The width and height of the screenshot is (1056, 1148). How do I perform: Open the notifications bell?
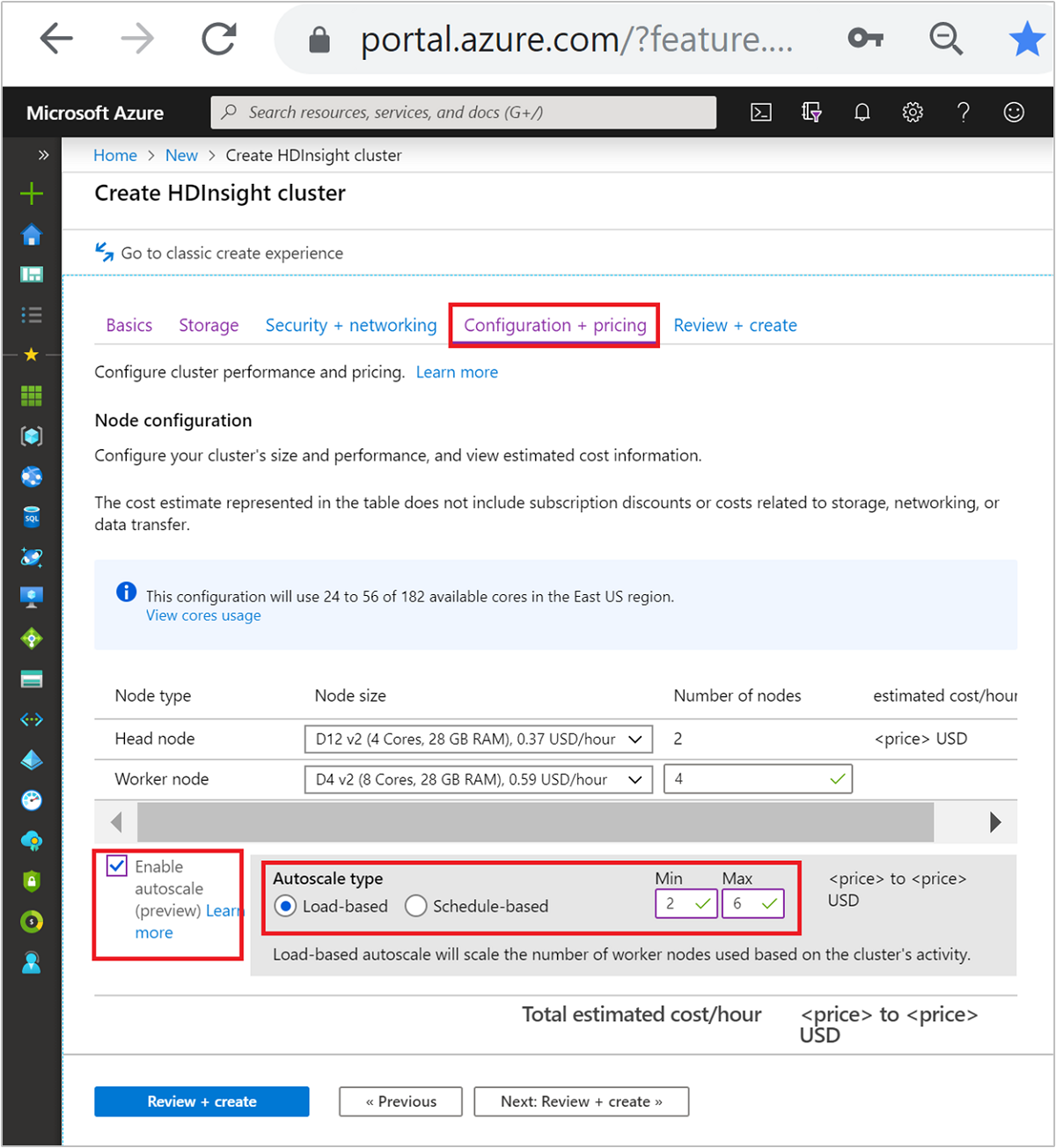pos(862,113)
